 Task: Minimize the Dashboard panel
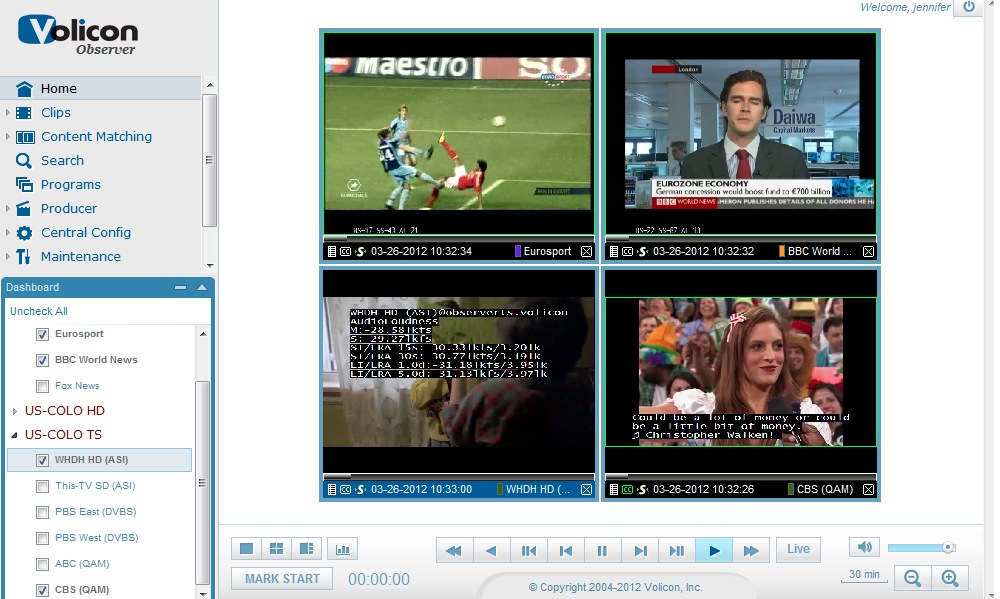(x=180, y=287)
